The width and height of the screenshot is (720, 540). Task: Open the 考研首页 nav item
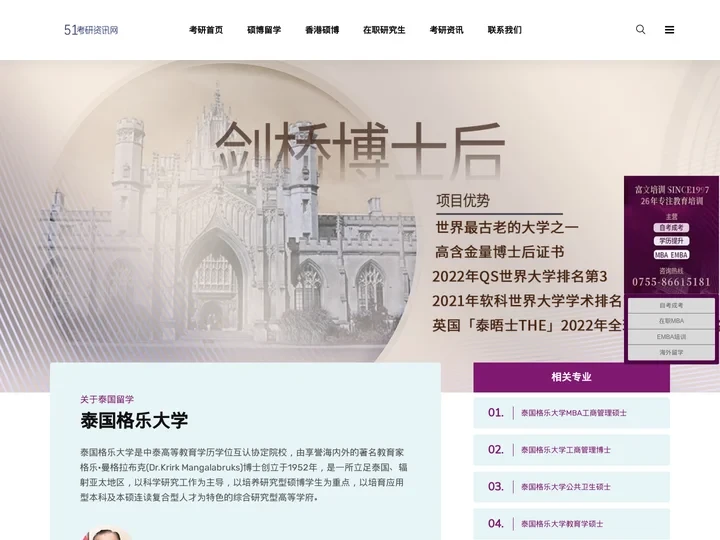(206, 30)
